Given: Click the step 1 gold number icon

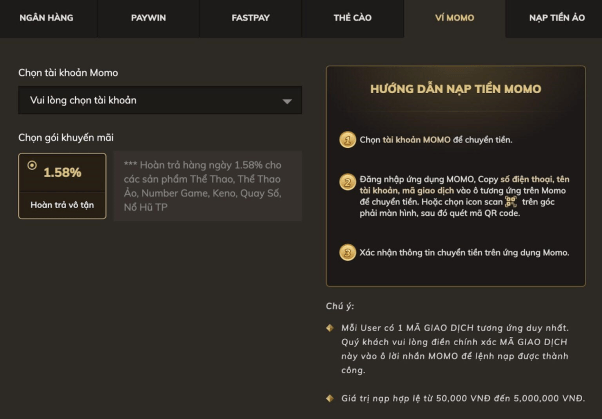Looking at the screenshot, I should 347,140.
